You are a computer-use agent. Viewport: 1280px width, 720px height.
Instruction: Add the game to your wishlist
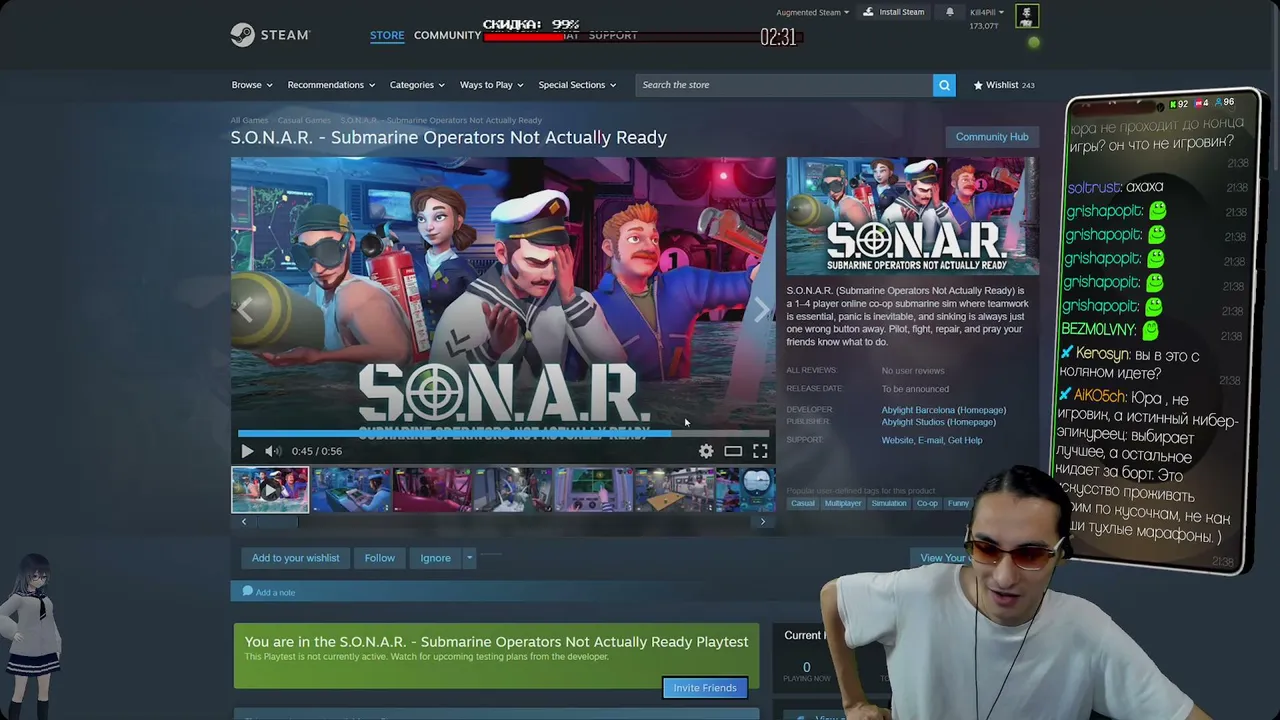click(295, 558)
